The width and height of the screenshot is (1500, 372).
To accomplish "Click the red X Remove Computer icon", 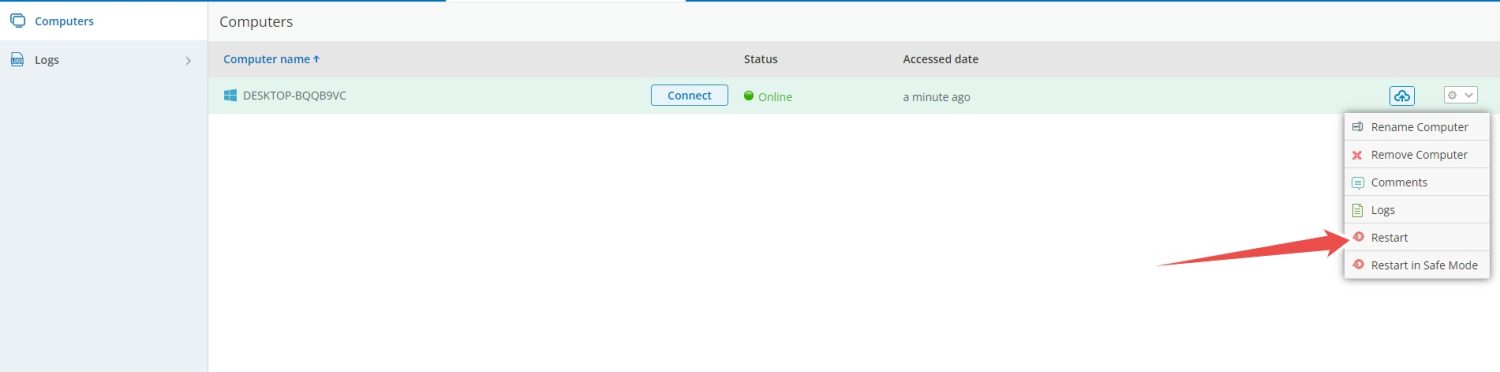I will (x=1357, y=155).
